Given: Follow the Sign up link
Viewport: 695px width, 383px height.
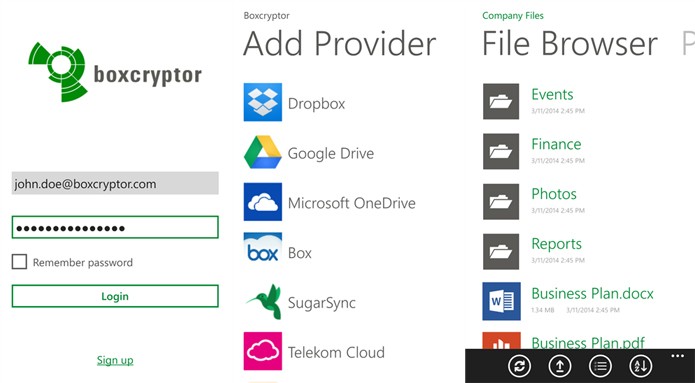Looking at the screenshot, I should (115, 360).
